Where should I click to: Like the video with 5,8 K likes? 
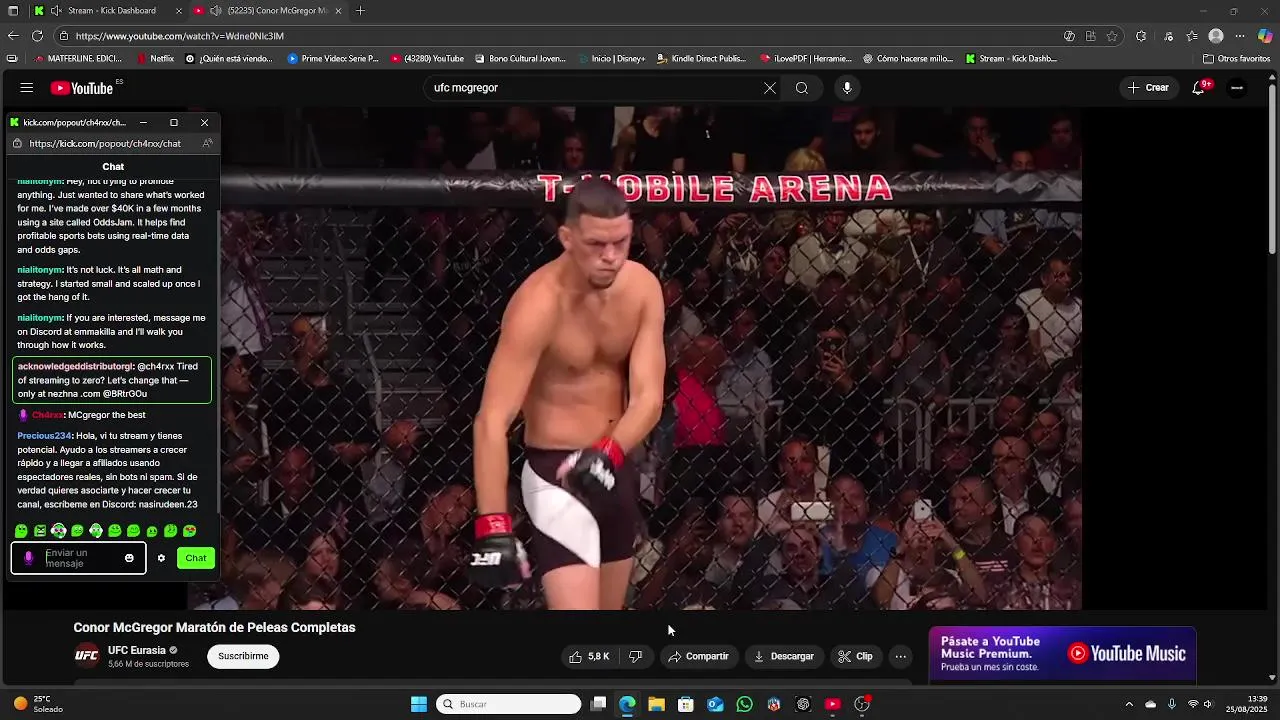589,656
